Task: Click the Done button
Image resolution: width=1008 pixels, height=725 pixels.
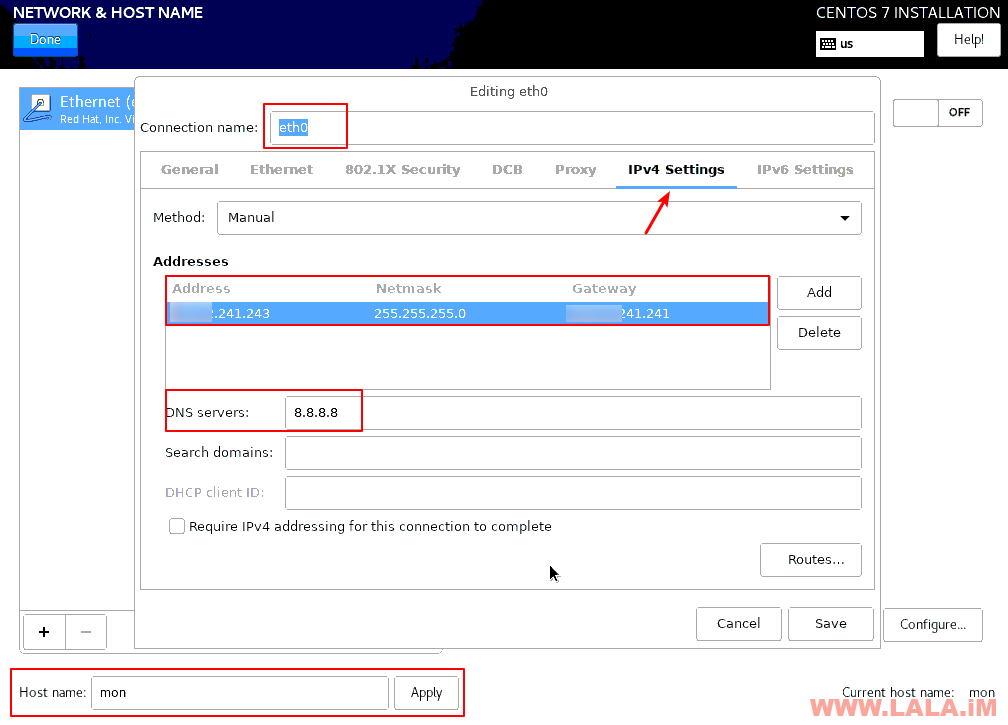Action: (x=46, y=39)
